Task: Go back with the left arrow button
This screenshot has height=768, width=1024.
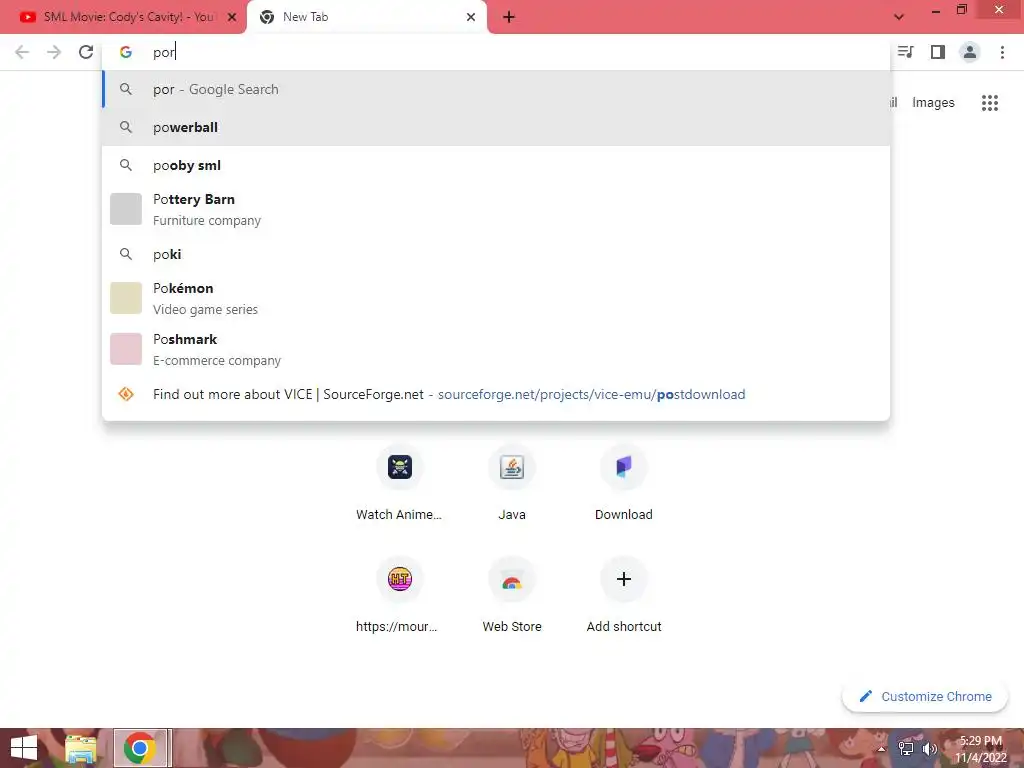Action: pyautogui.click(x=22, y=52)
